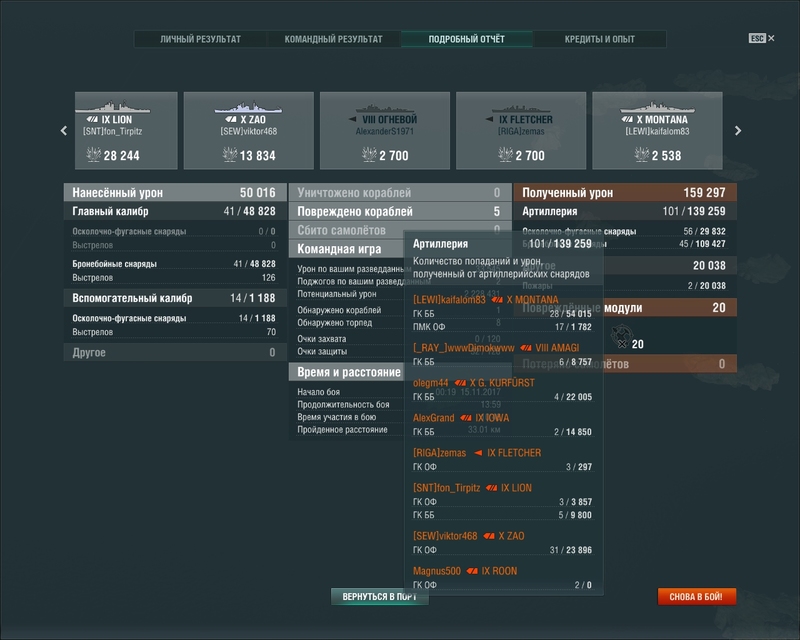Click the Повреждено кораблей header
This screenshot has height=640, width=800.
(x=400, y=211)
